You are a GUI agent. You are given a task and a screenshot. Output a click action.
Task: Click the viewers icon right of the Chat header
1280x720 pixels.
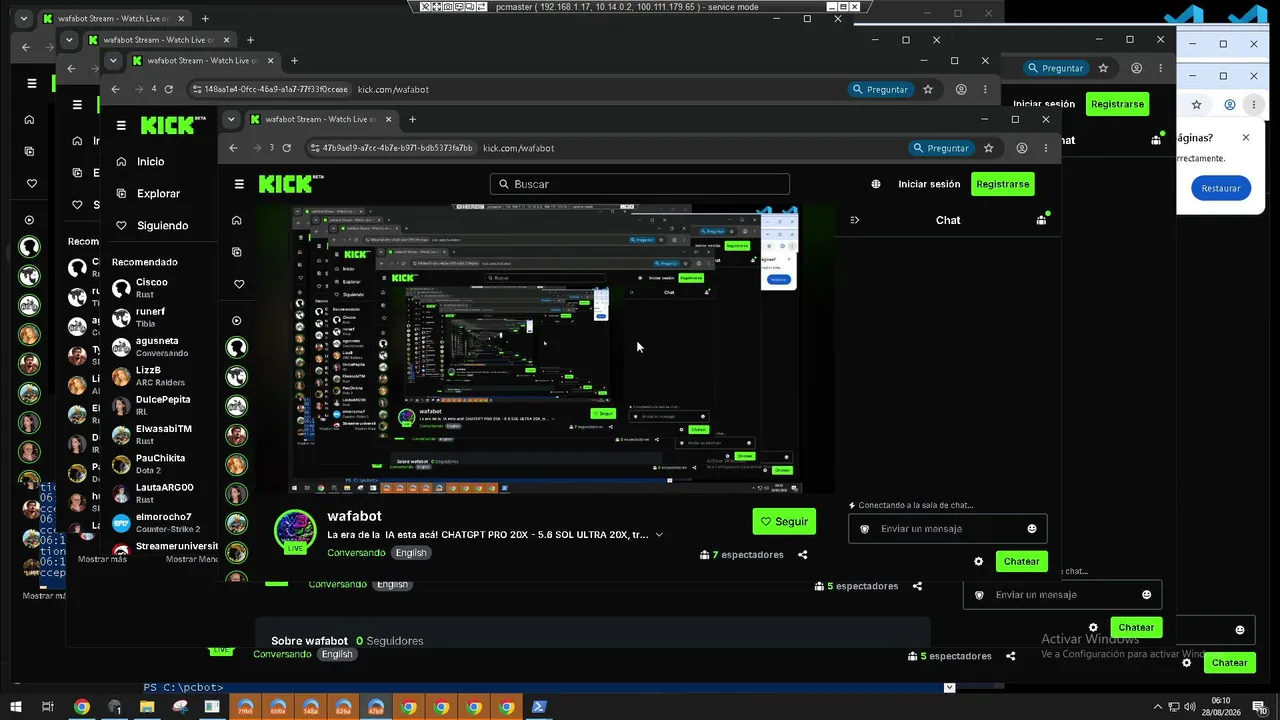(x=1041, y=220)
